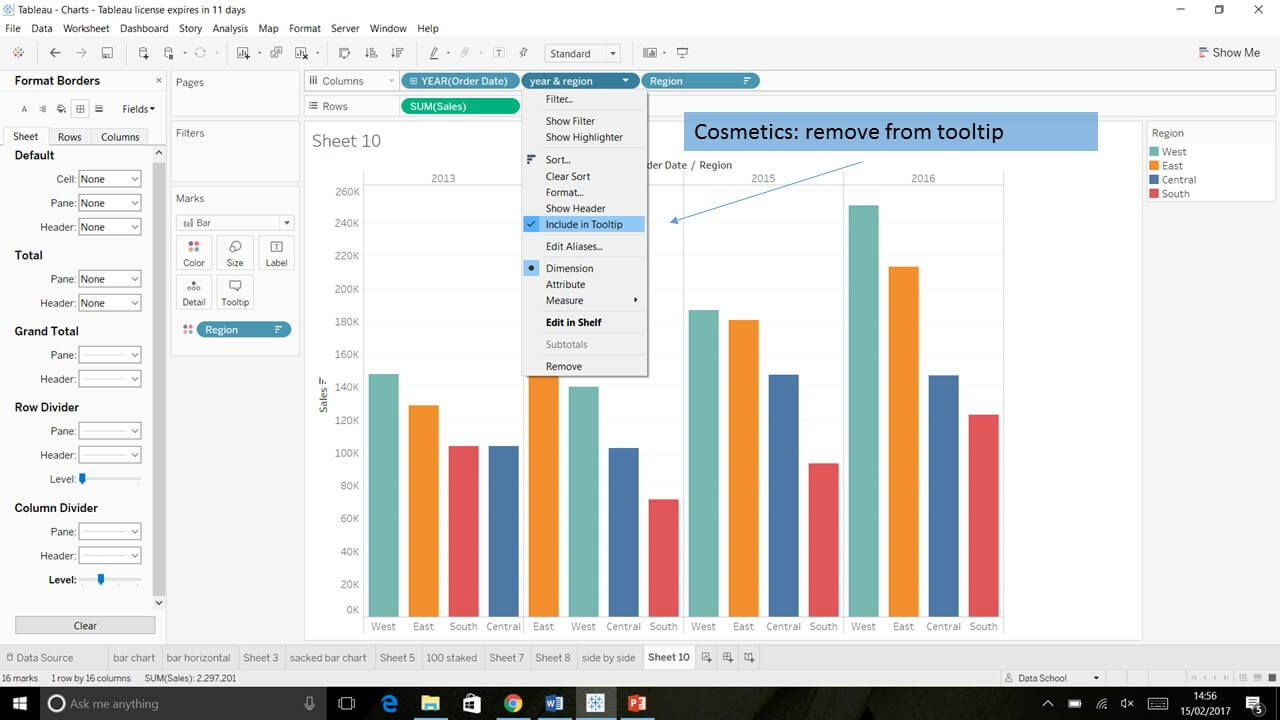Open the Bar mark type dropdown
Screen dimensions: 1280x720
coord(235,223)
